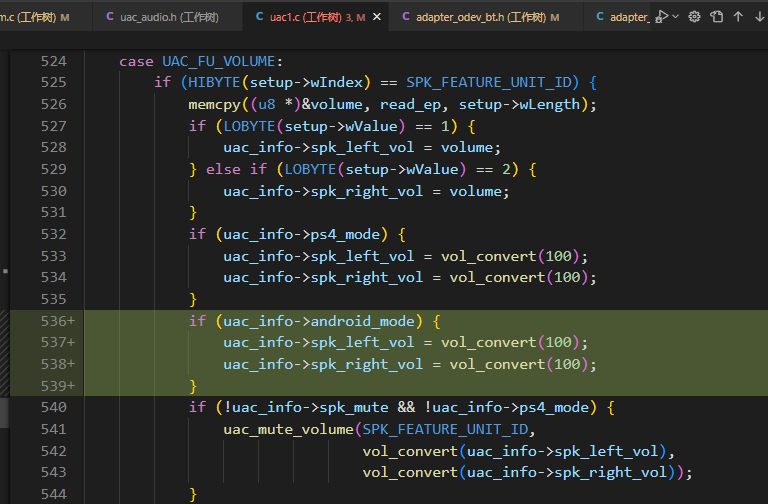Click the C file icon on uac1.c tab
768x504 pixels.
[x=260, y=17]
